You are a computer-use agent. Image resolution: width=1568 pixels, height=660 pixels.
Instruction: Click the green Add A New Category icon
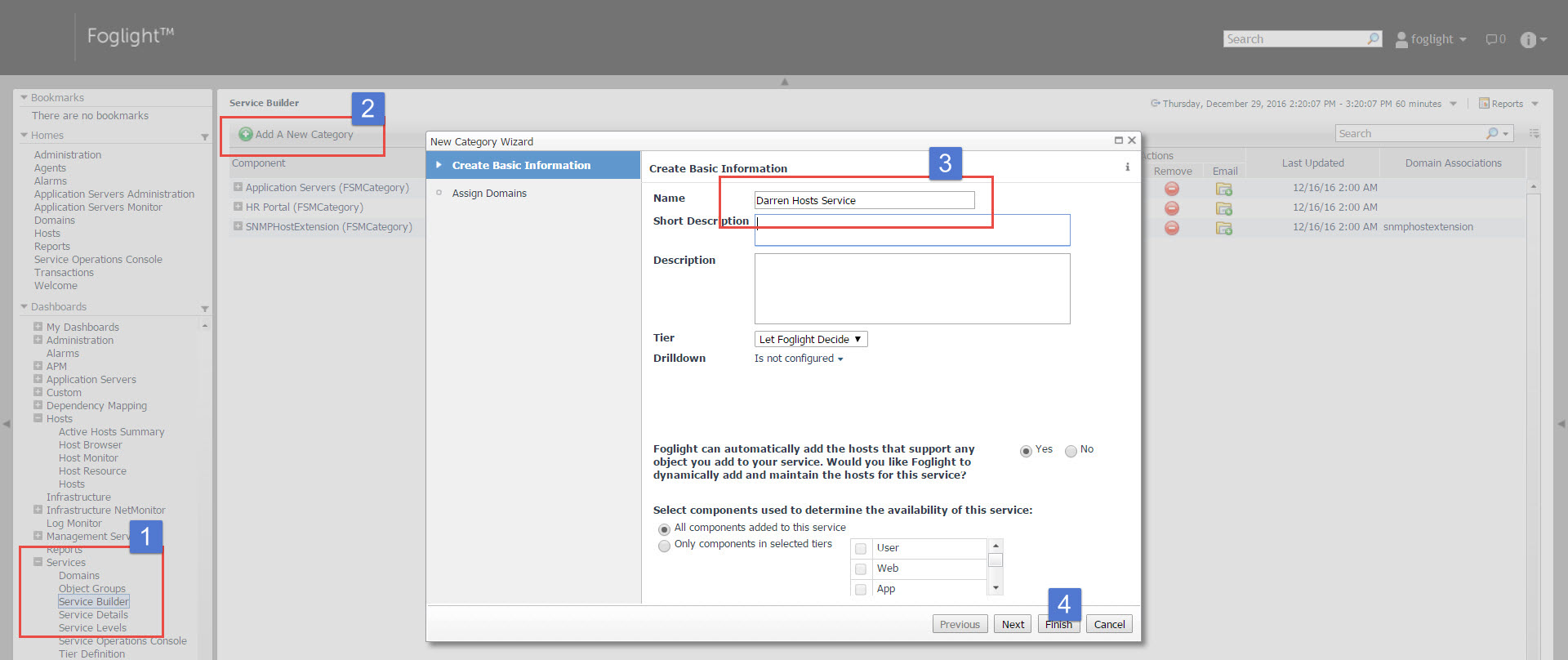point(245,134)
